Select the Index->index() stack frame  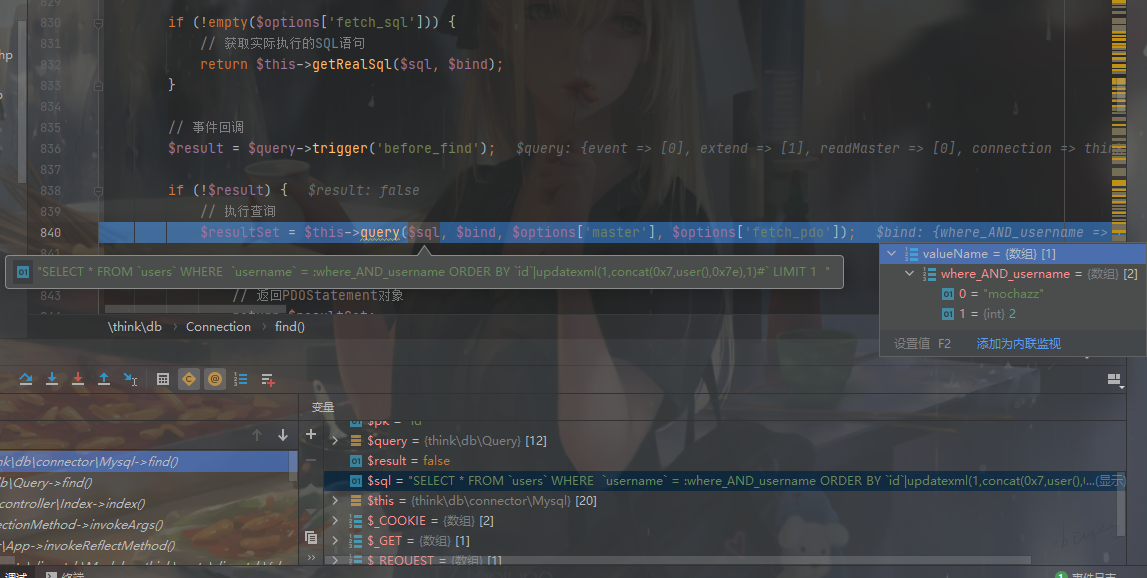(145, 504)
